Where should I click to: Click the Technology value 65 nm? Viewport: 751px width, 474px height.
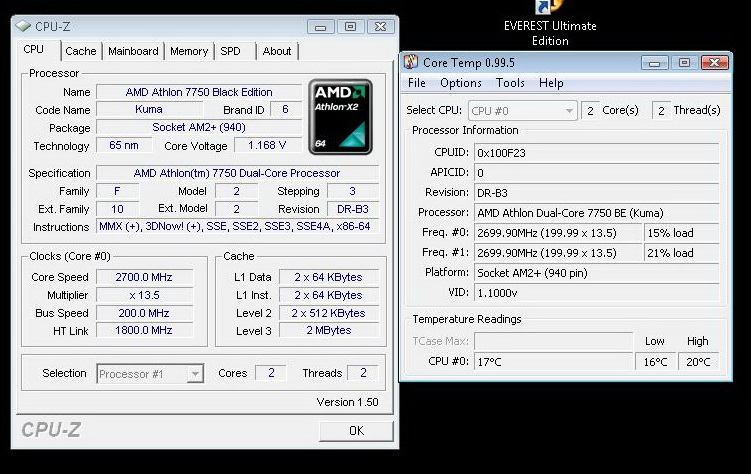coord(124,145)
